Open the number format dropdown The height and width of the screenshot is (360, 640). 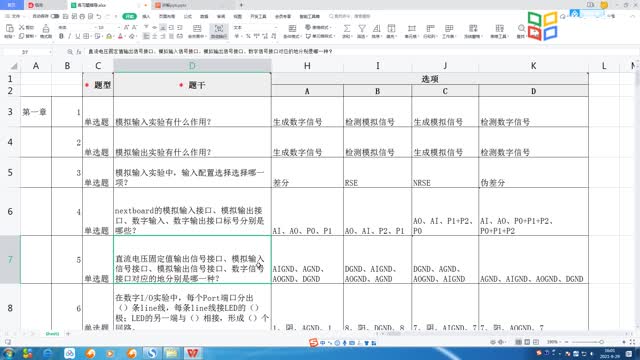(x=276, y=27)
